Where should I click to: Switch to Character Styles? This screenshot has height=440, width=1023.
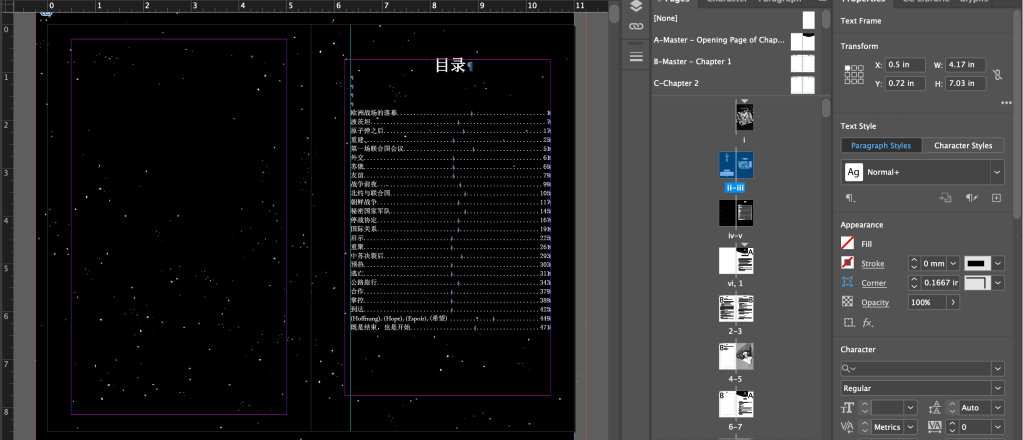(x=962, y=145)
